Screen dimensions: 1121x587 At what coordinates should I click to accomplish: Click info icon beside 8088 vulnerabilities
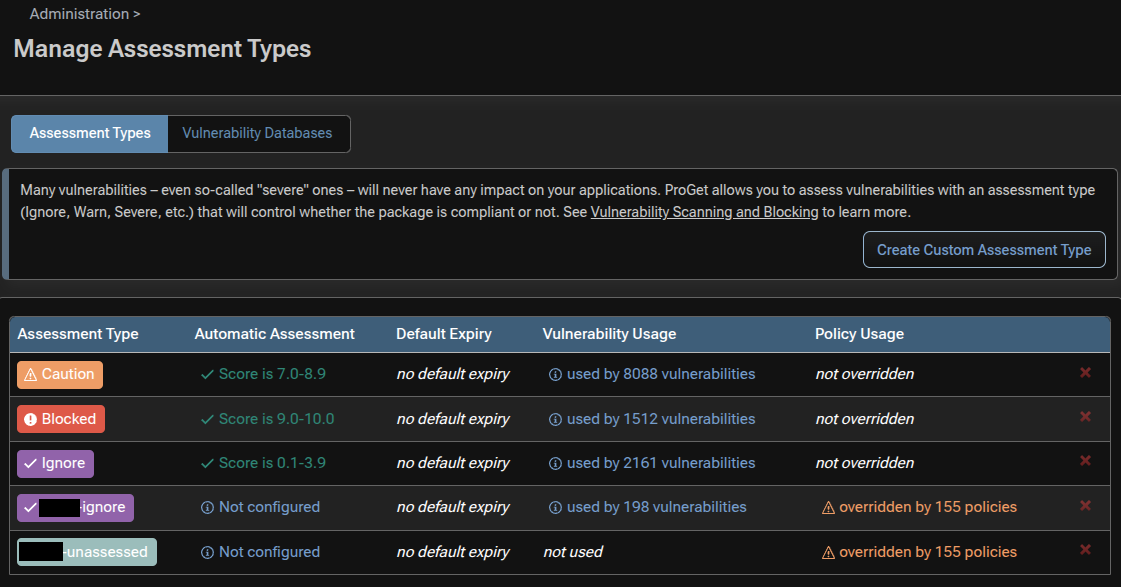pos(555,375)
